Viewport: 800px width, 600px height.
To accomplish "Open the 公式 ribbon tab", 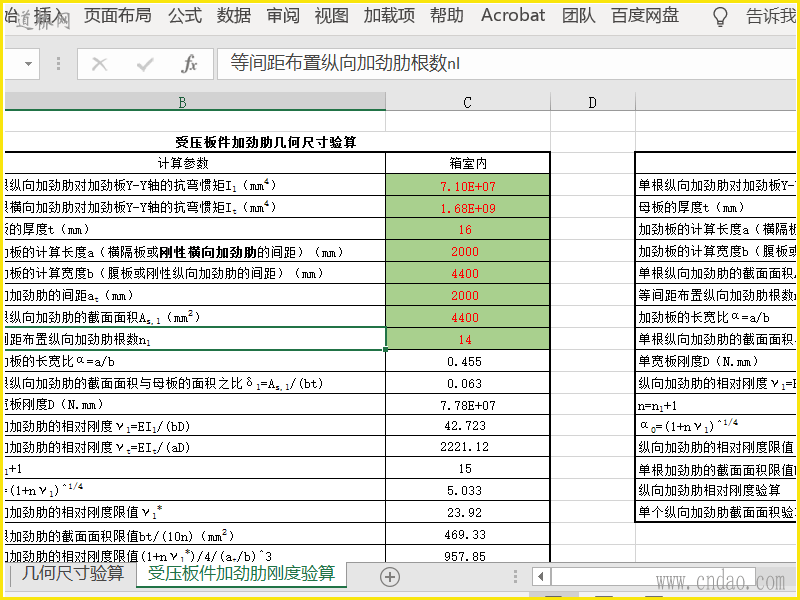I will (x=185, y=16).
